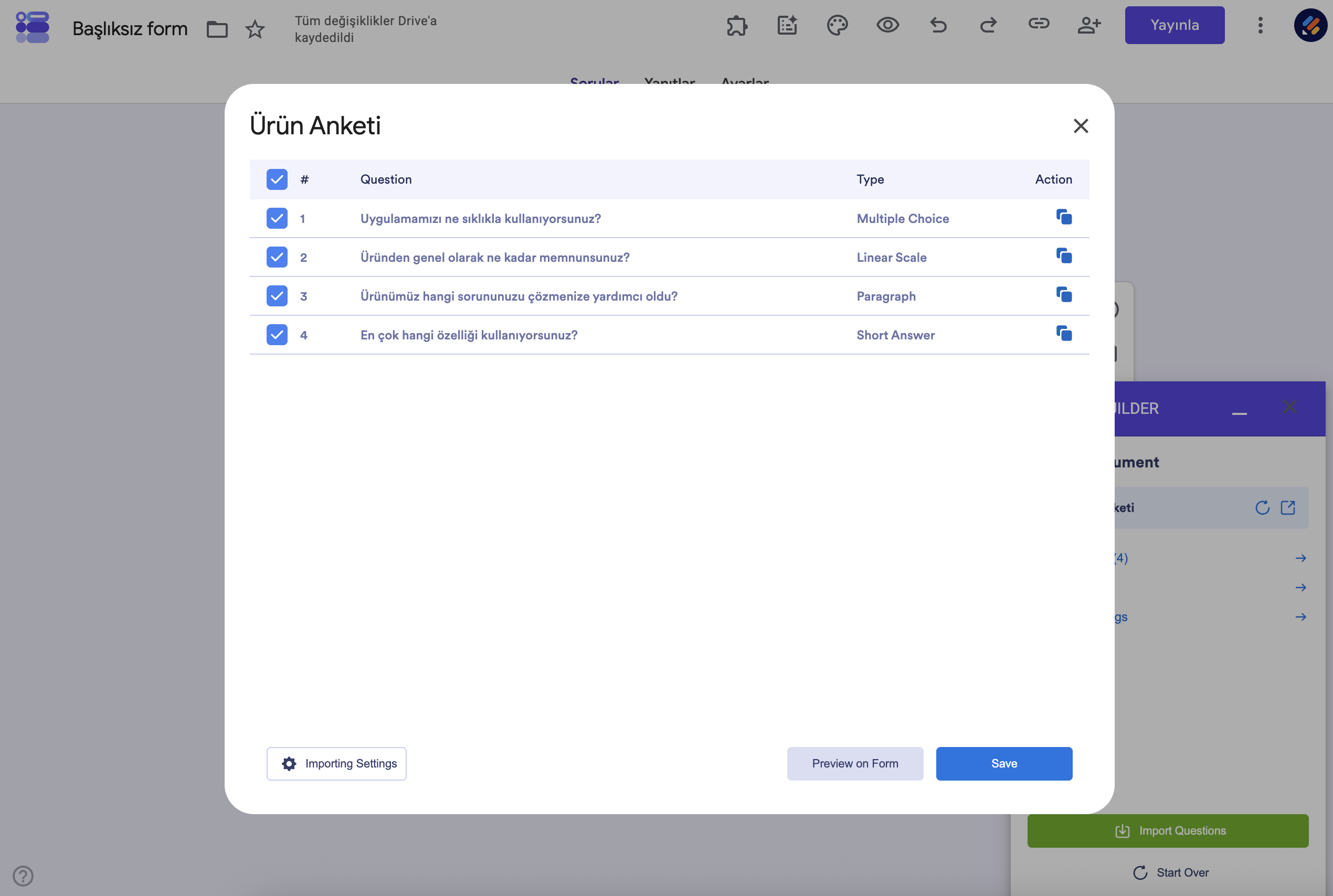Open the Google Forms home logo
This screenshot has width=1333, height=896.
(33, 27)
